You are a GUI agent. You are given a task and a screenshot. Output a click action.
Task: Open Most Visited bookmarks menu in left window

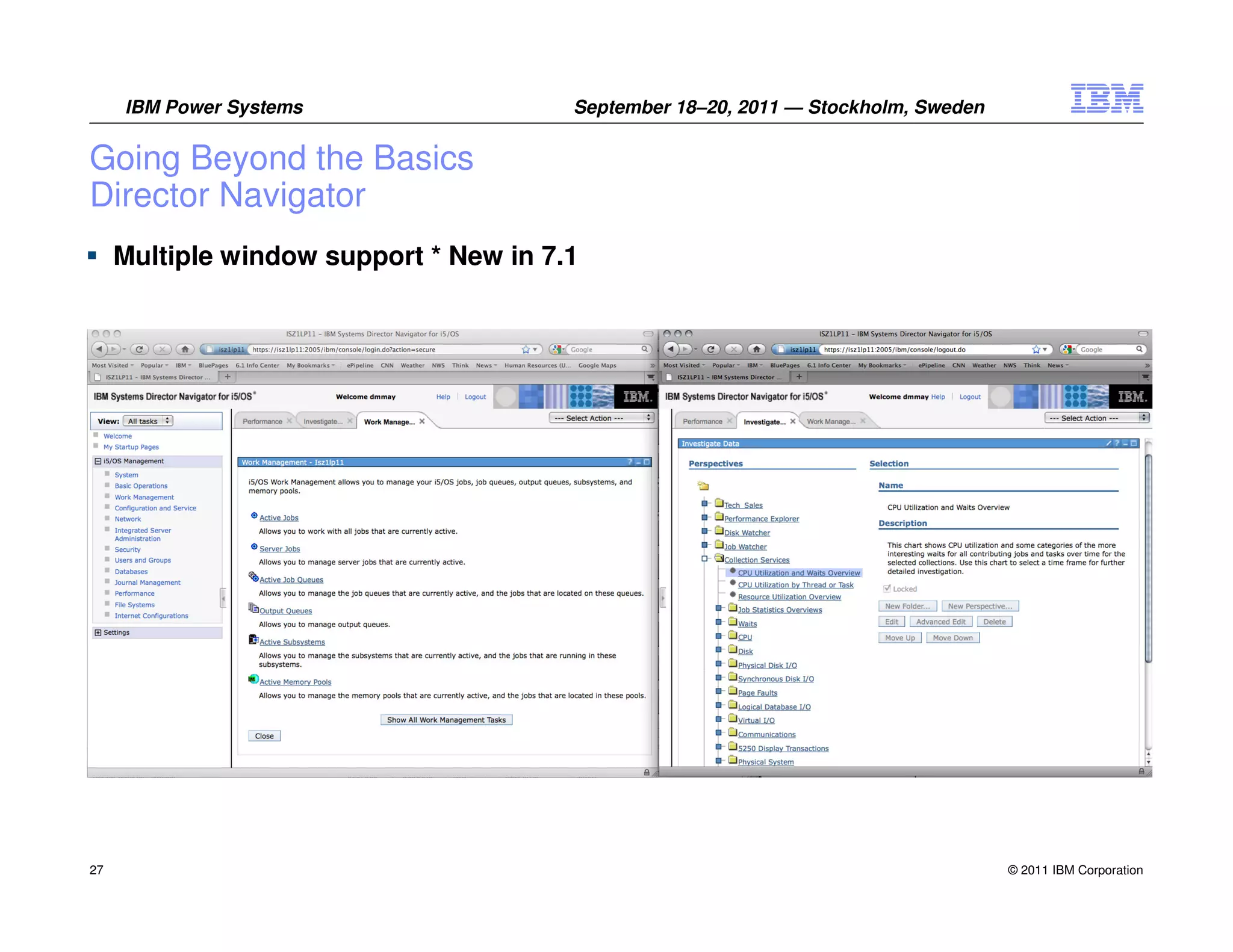[112, 365]
